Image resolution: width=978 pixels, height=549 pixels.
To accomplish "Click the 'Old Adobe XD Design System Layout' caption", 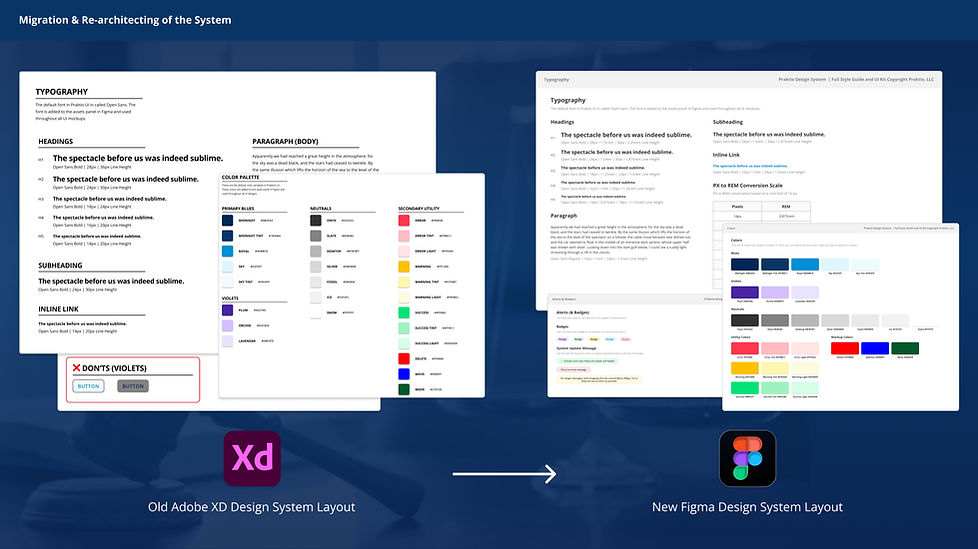I will click(x=251, y=507).
